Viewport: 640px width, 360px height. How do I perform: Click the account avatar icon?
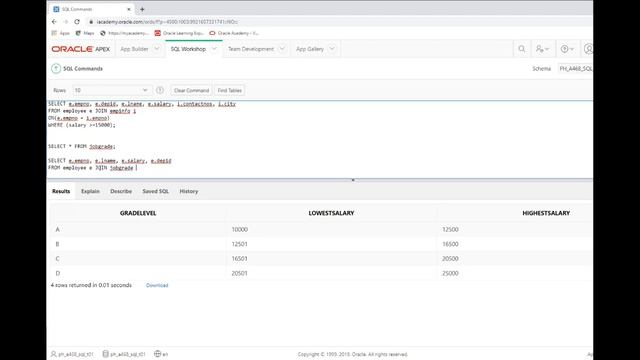(x=588, y=49)
